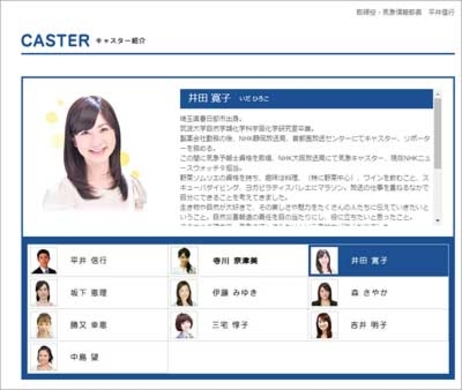Screen dimensions: 462x390
Task: Open the 吉井 明子 thumbnail photo
Action: [324, 325]
